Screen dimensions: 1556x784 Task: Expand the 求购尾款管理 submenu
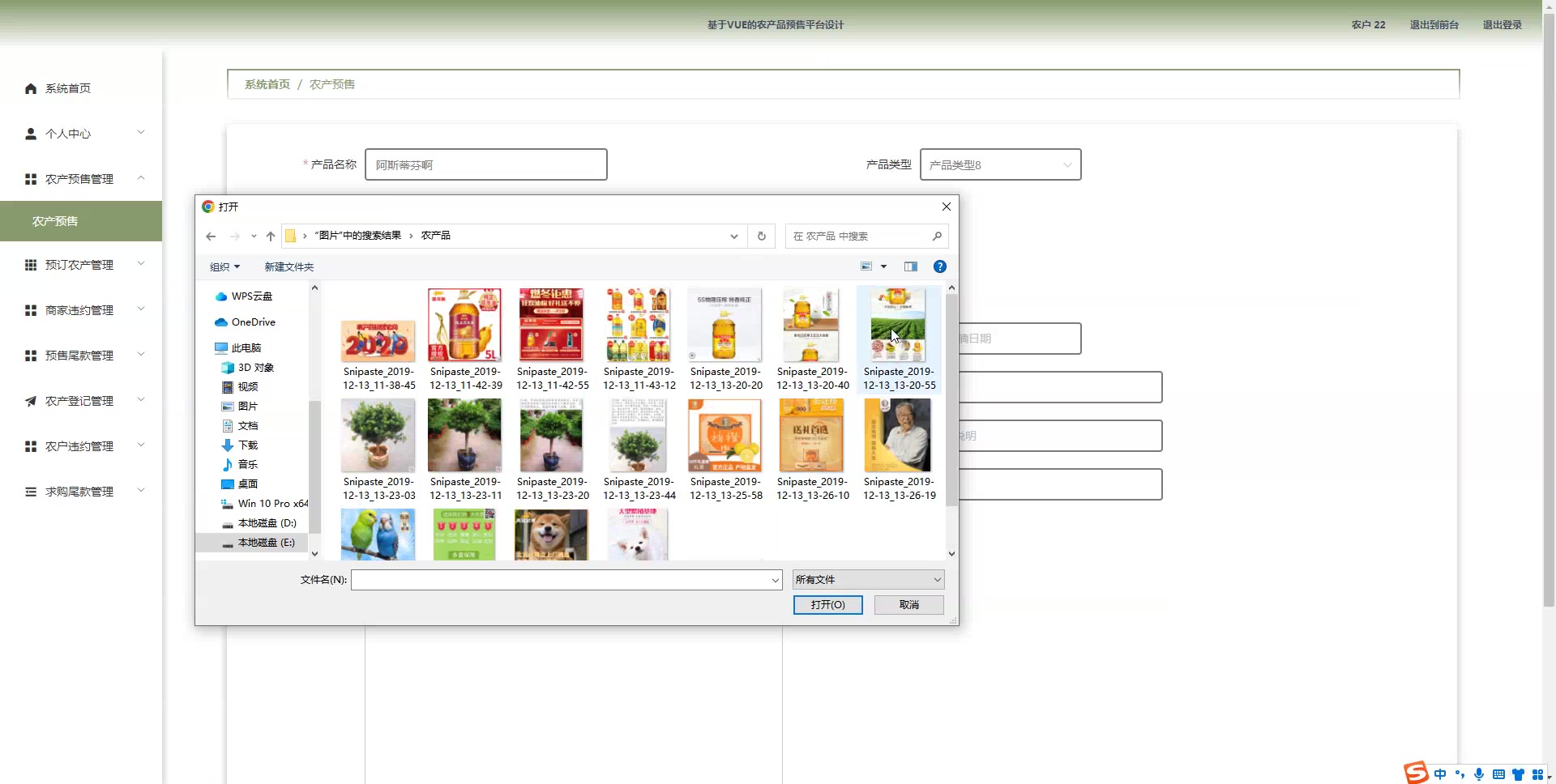[141, 491]
